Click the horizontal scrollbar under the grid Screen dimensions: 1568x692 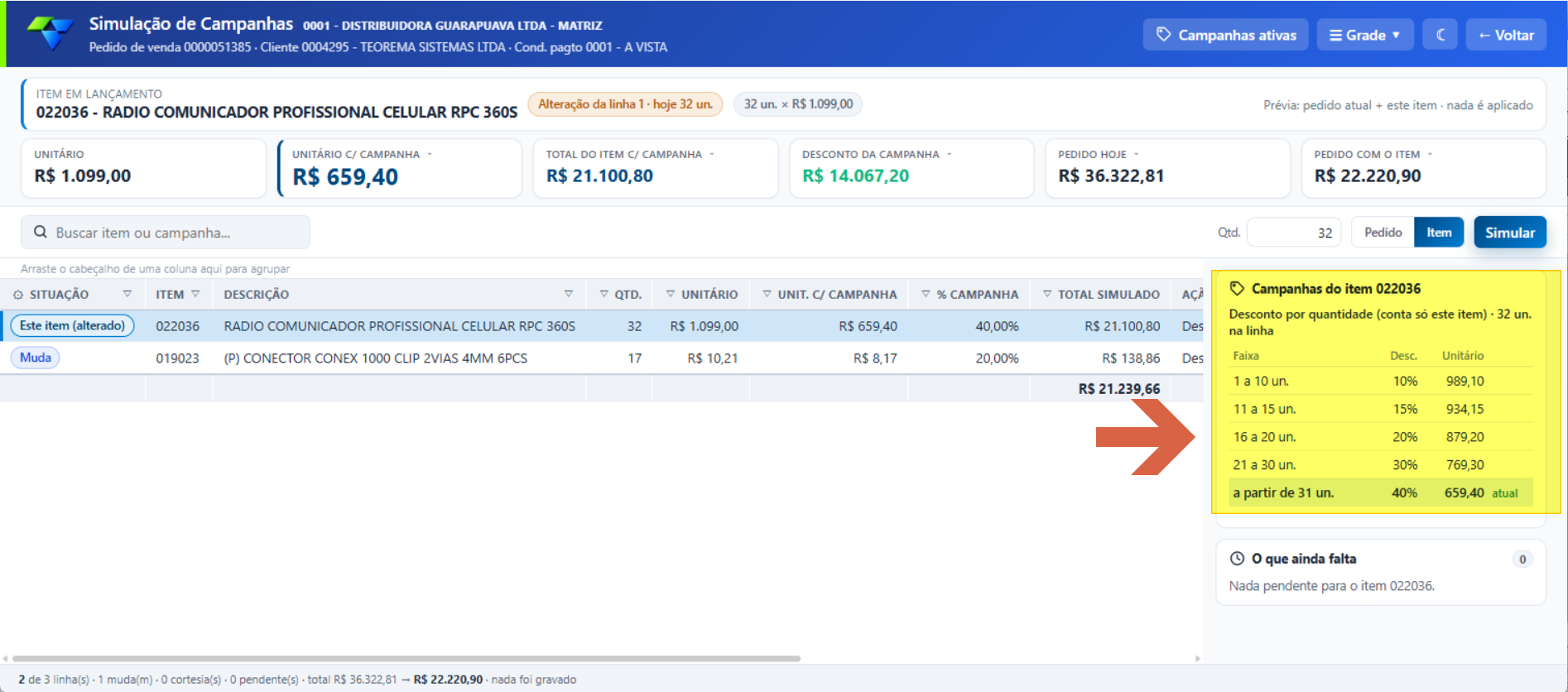[406, 659]
